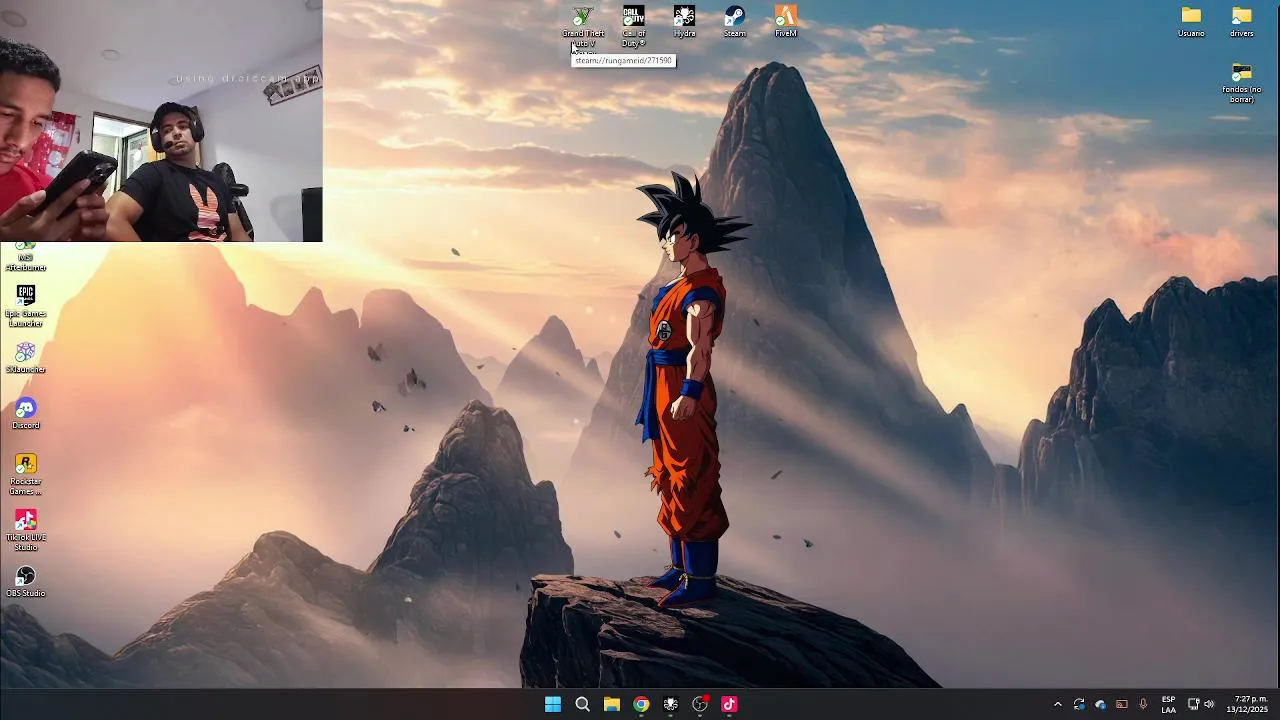Image resolution: width=1280 pixels, height=720 pixels.
Task: Open the network status tray icon
Action: click(x=1193, y=704)
